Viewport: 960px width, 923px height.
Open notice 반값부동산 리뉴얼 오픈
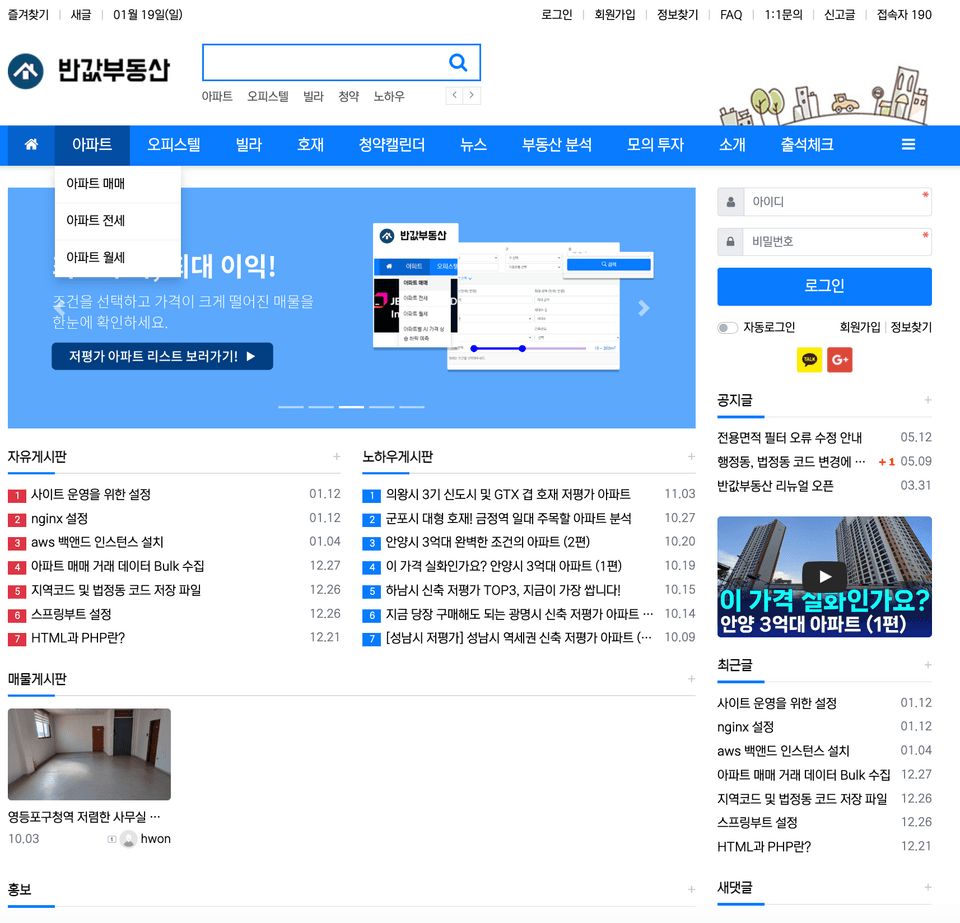[775, 486]
